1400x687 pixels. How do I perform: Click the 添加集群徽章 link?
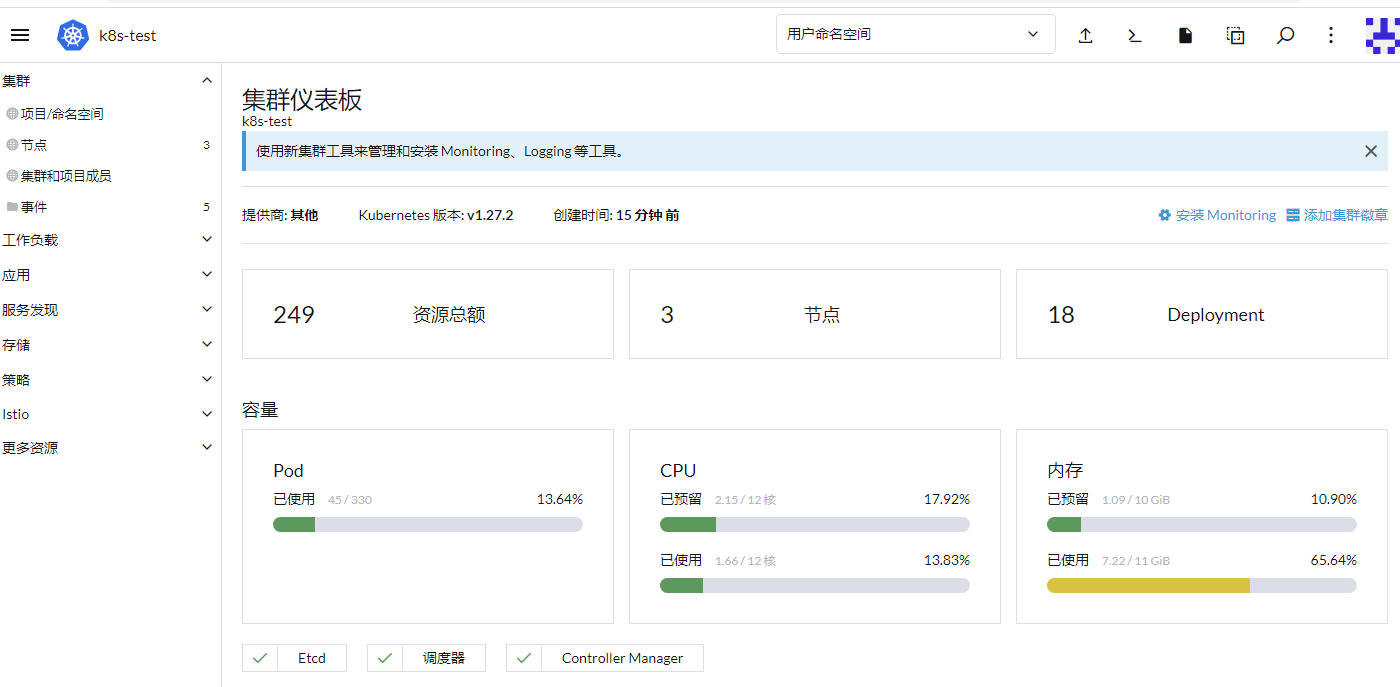coord(1346,215)
